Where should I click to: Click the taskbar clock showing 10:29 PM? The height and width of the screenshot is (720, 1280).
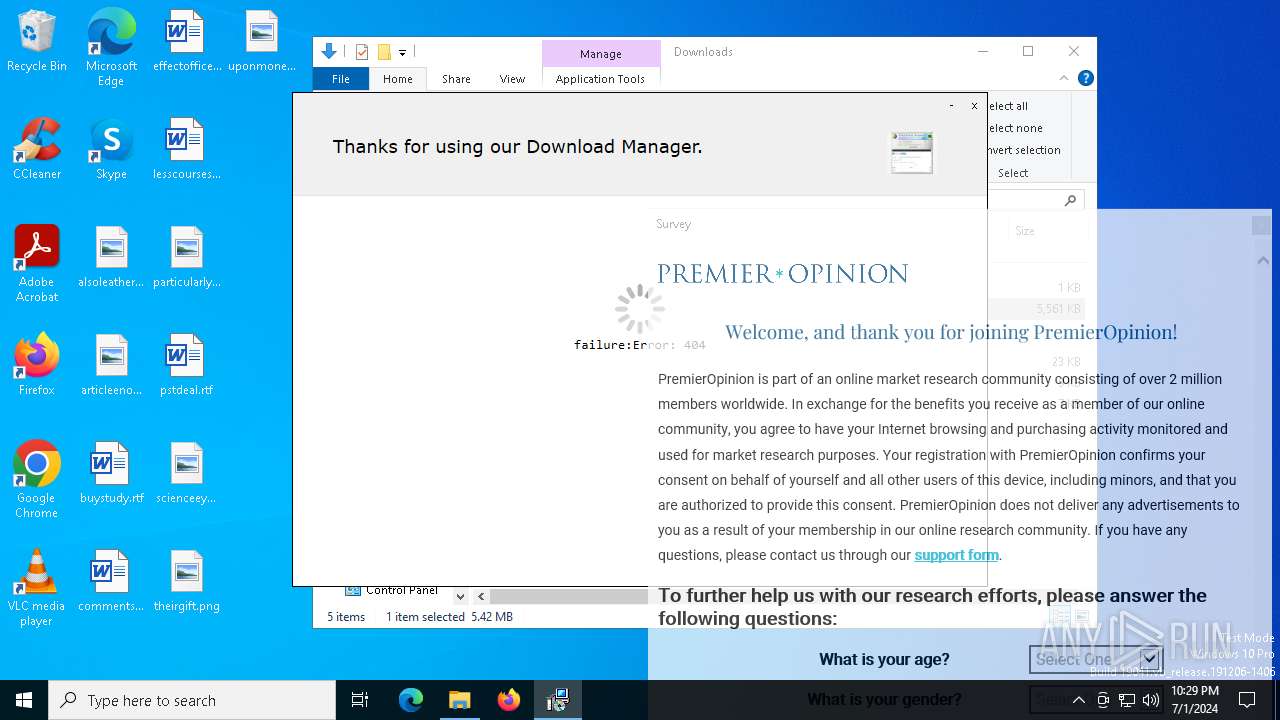point(1195,700)
